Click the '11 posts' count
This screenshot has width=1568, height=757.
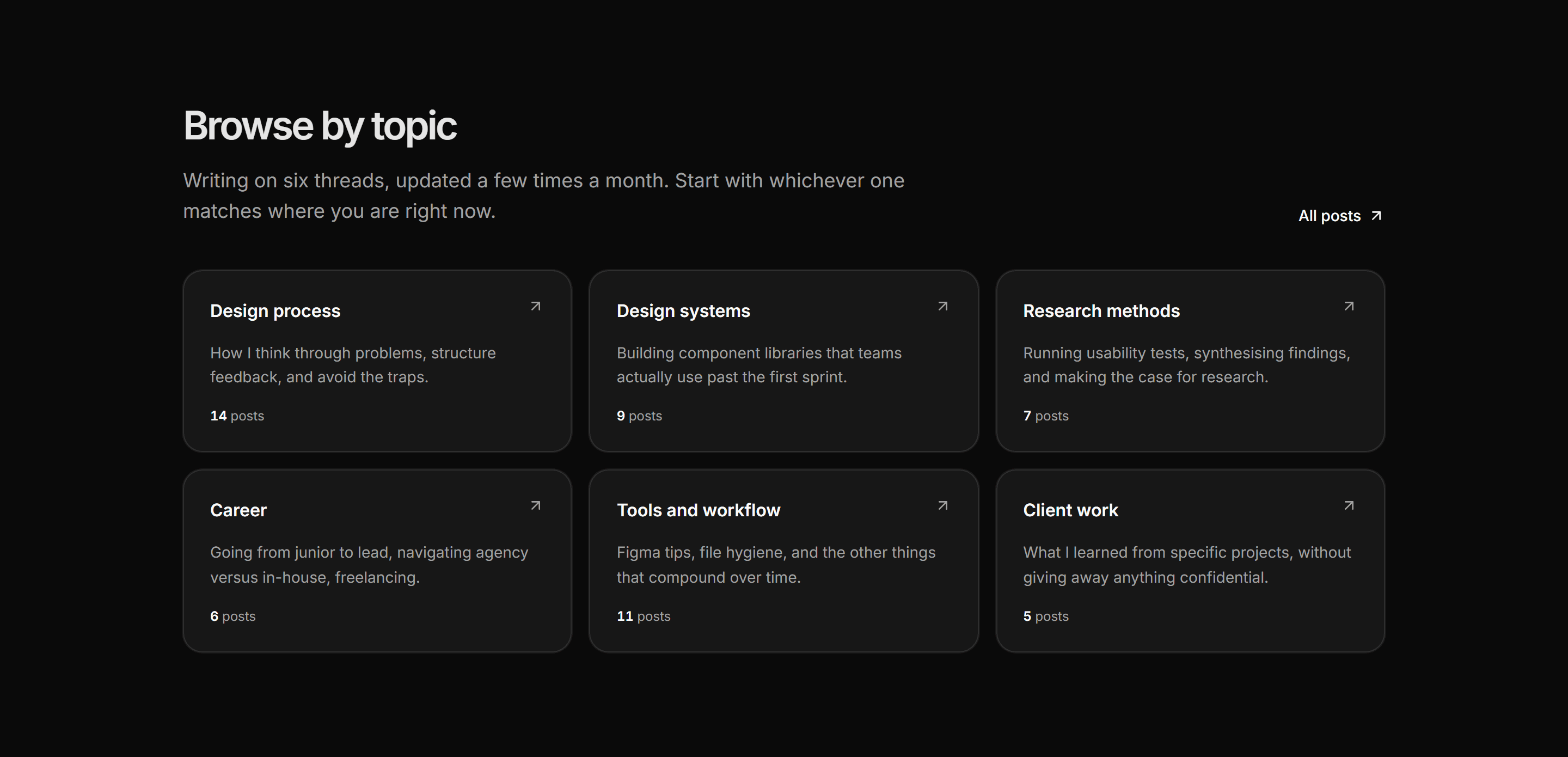[644, 616]
